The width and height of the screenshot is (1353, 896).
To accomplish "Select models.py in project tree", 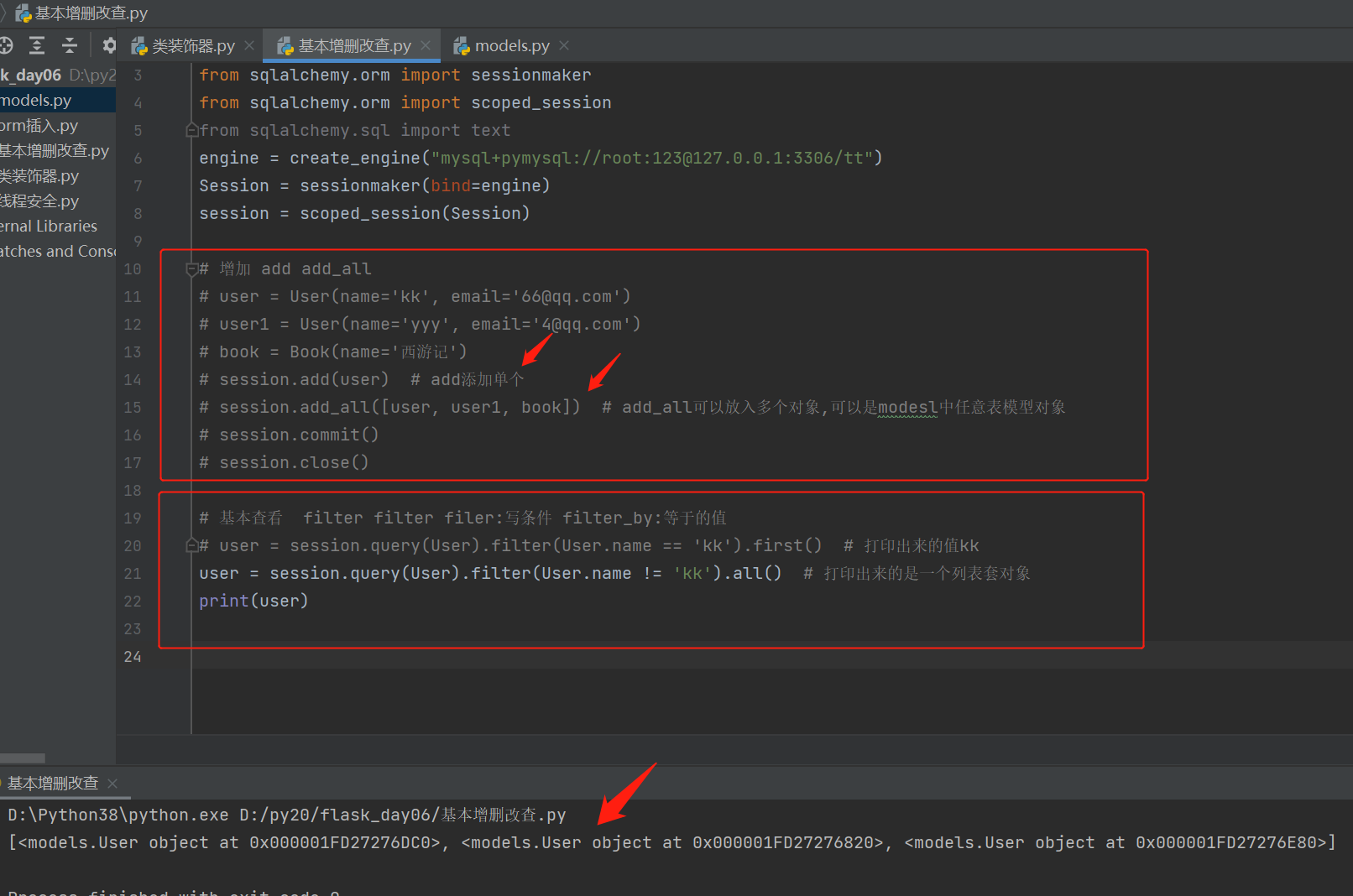I will (x=36, y=101).
